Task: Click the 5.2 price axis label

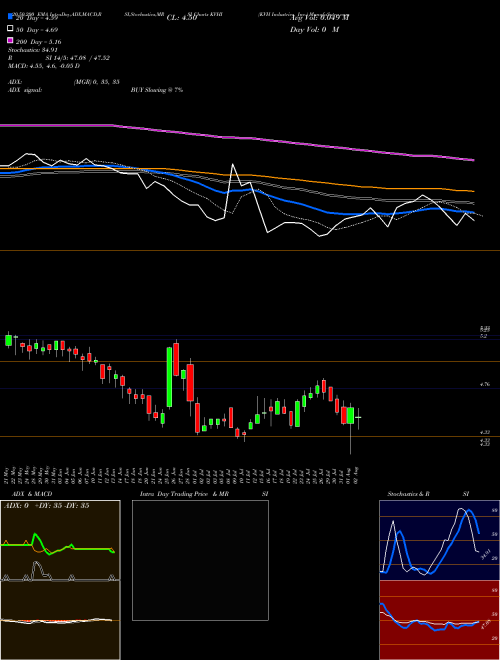Action: 484,336
